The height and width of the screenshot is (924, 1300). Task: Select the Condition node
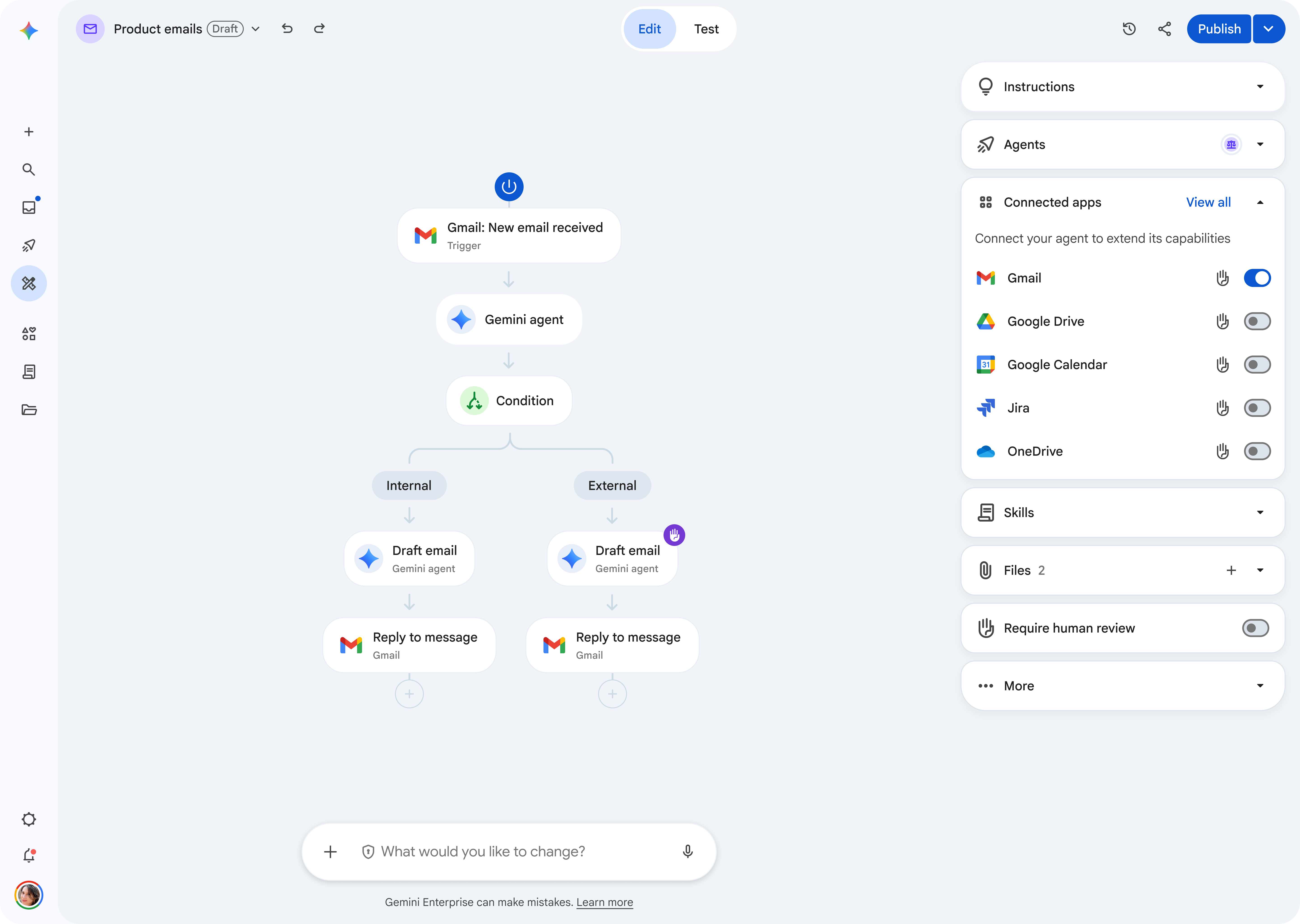tap(509, 401)
